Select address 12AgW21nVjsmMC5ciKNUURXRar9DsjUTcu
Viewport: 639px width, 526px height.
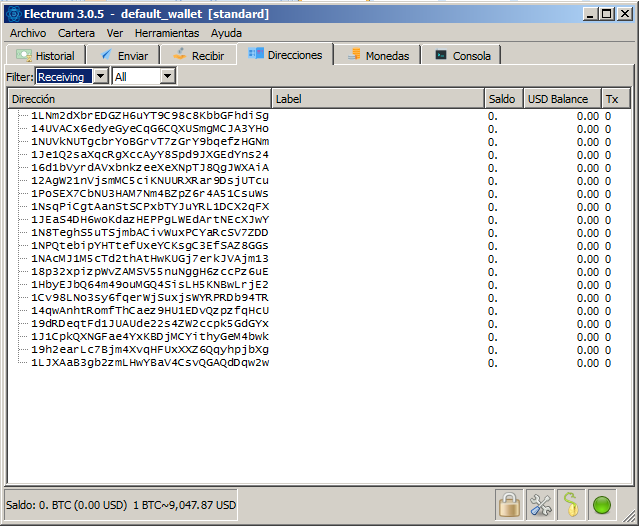coord(150,181)
